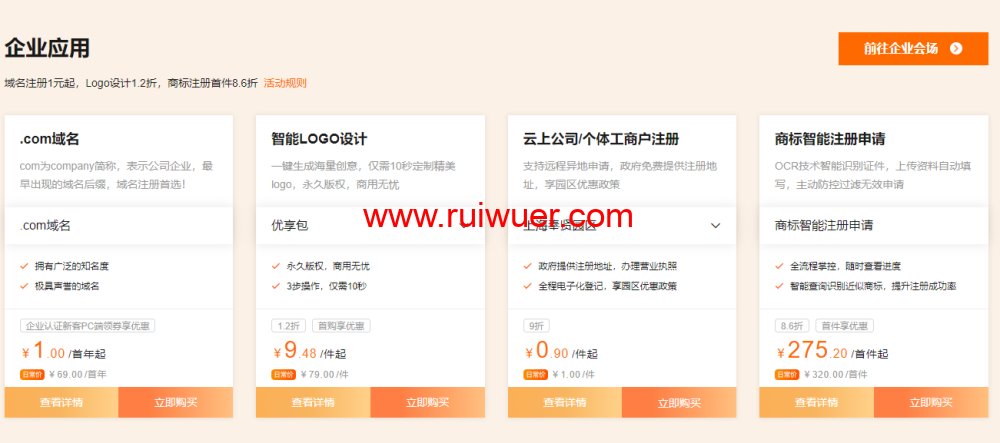Expand the 上海奉贤园区 dropdown chevron

pyautogui.click(x=715, y=226)
